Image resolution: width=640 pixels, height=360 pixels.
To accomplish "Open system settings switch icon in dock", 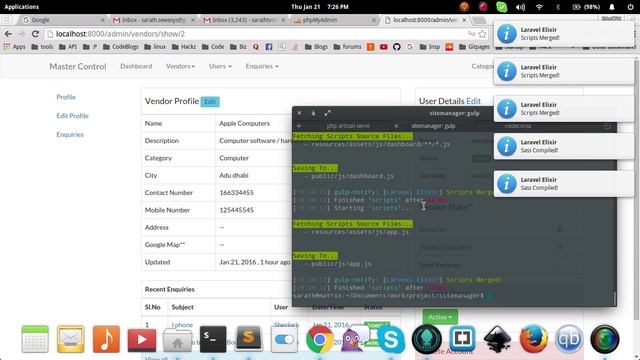I will coord(284,340).
